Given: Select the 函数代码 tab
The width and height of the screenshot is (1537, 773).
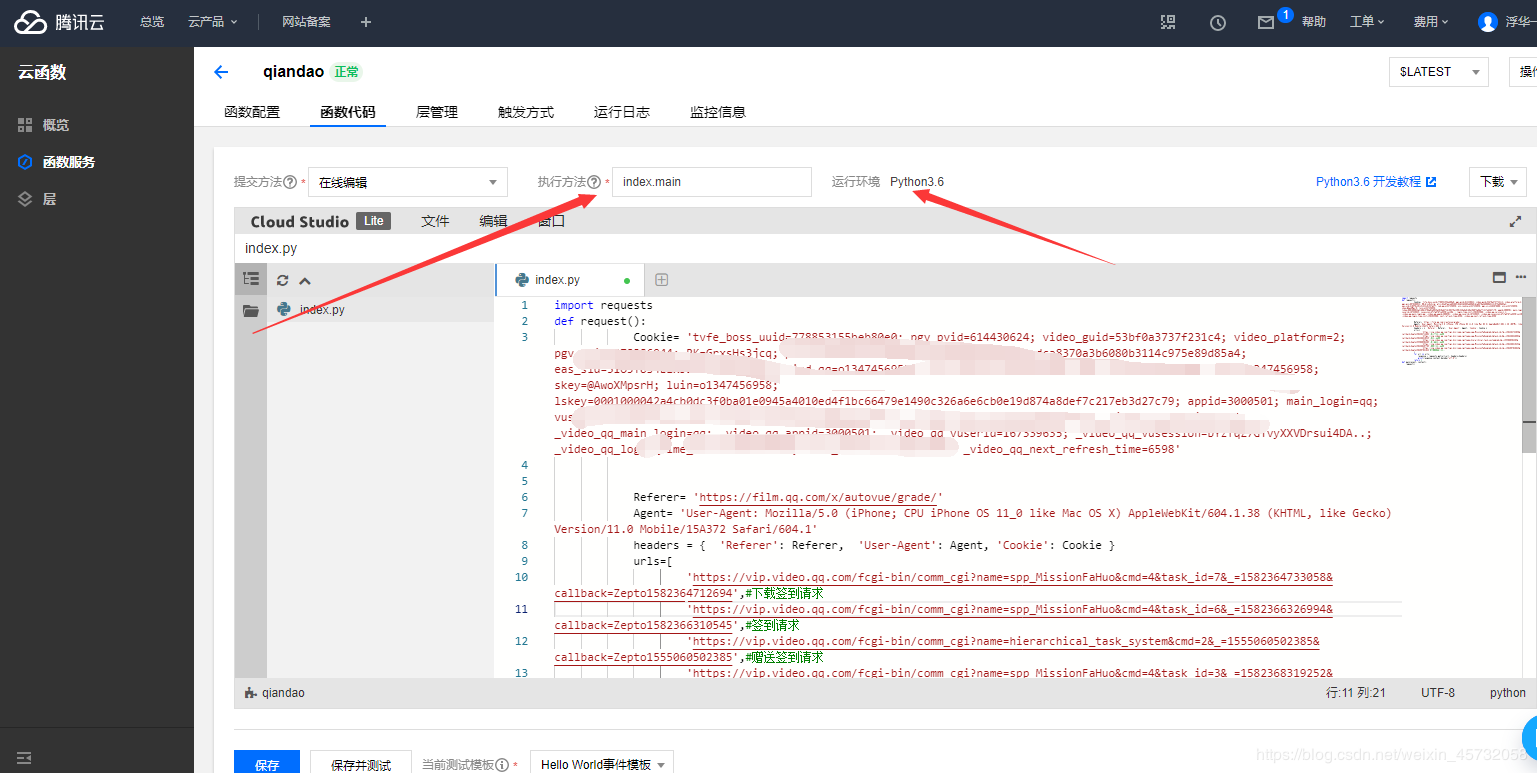Looking at the screenshot, I should (348, 112).
